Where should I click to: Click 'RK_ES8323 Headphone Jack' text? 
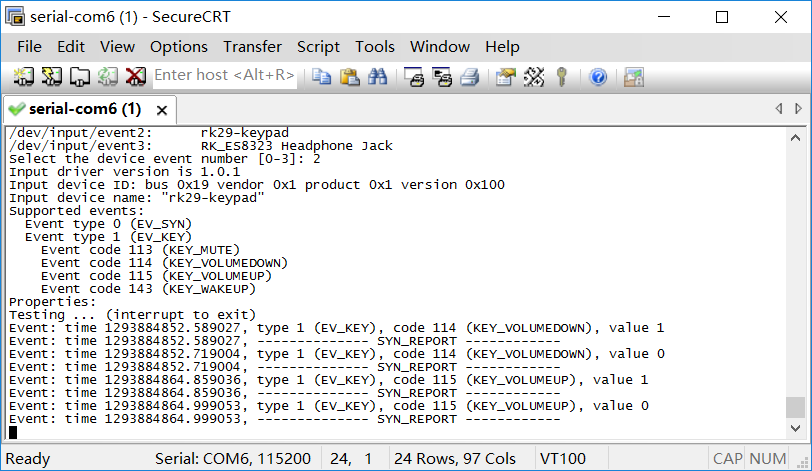click(x=296, y=146)
